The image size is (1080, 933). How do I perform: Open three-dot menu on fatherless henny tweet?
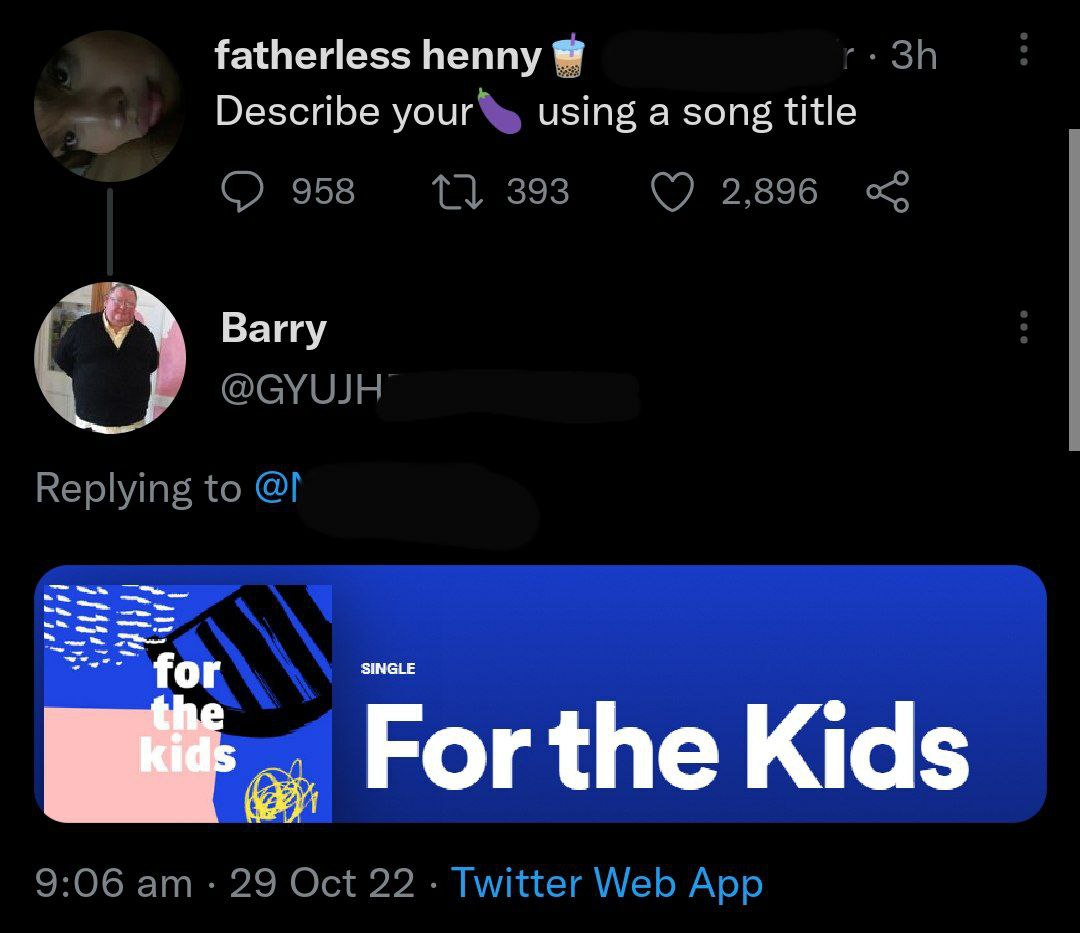[x=1024, y=49]
